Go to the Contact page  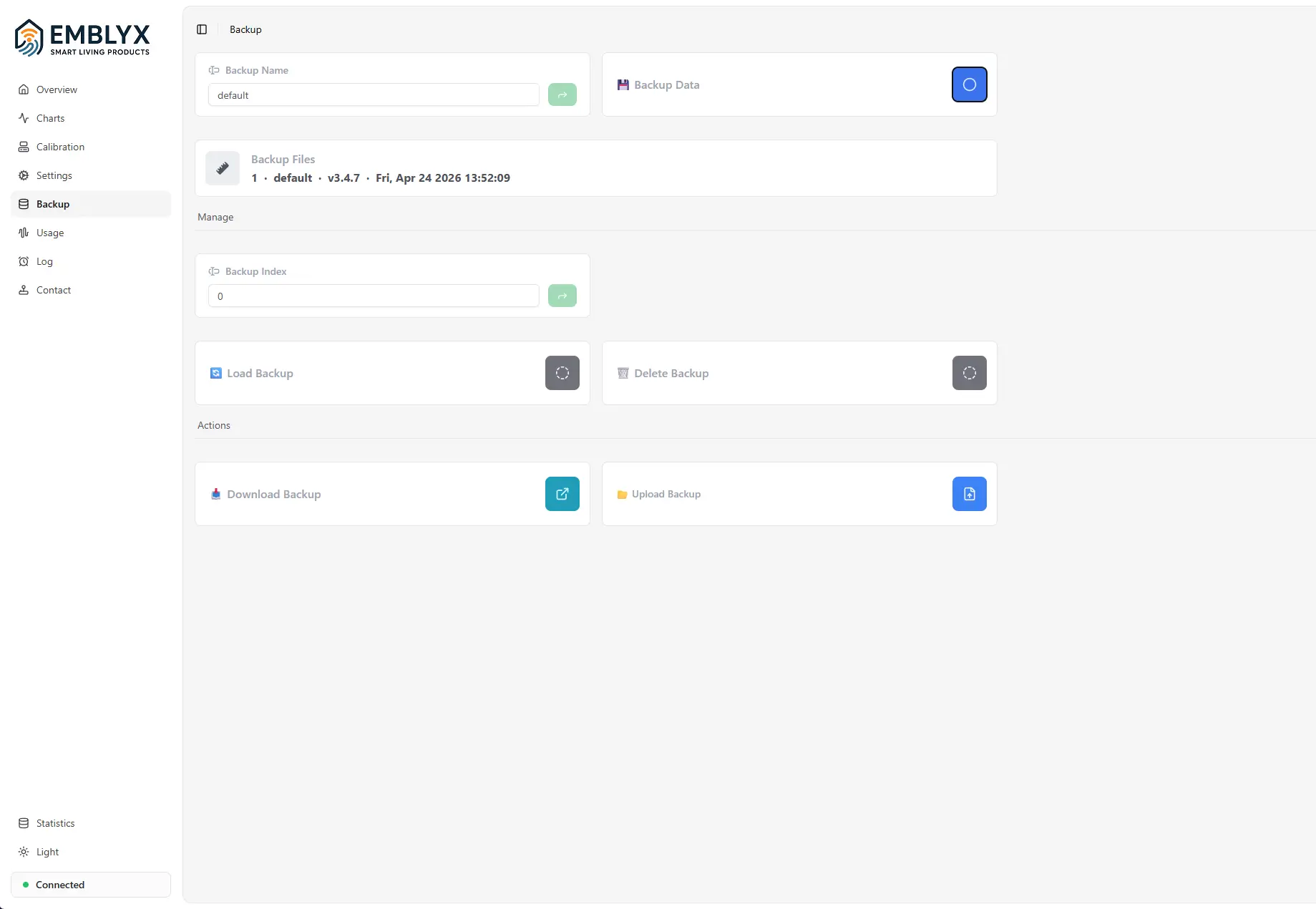[x=91, y=290]
